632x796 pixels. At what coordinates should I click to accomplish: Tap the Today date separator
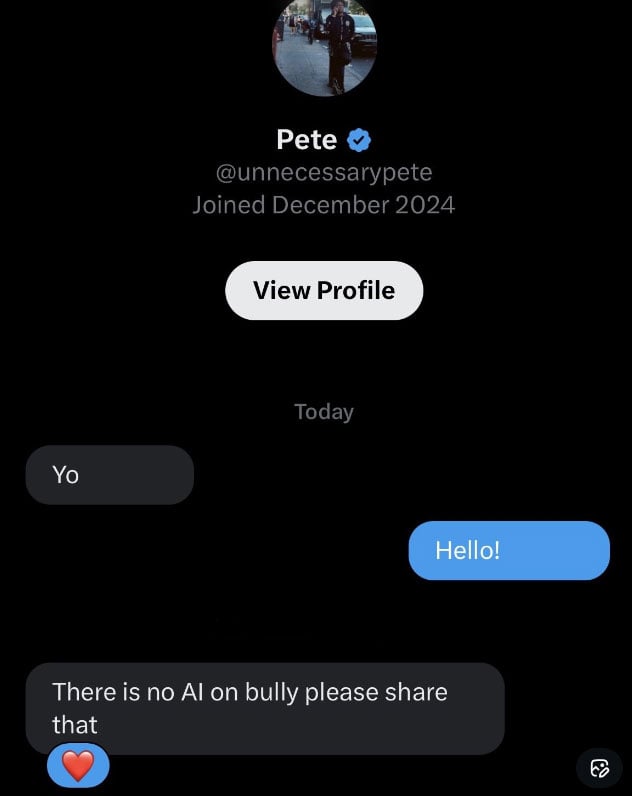click(324, 411)
